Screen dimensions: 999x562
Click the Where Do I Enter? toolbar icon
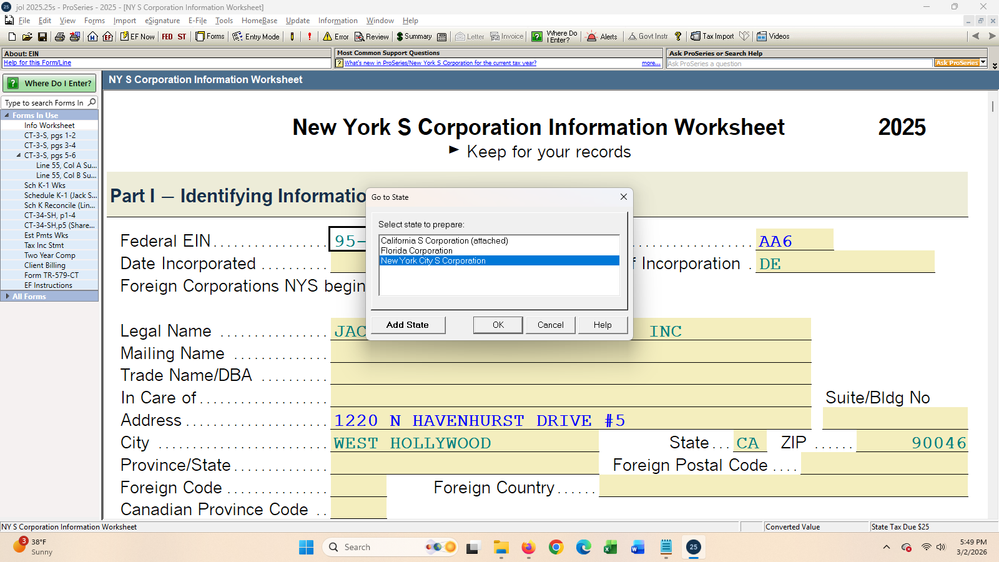point(554,36)
